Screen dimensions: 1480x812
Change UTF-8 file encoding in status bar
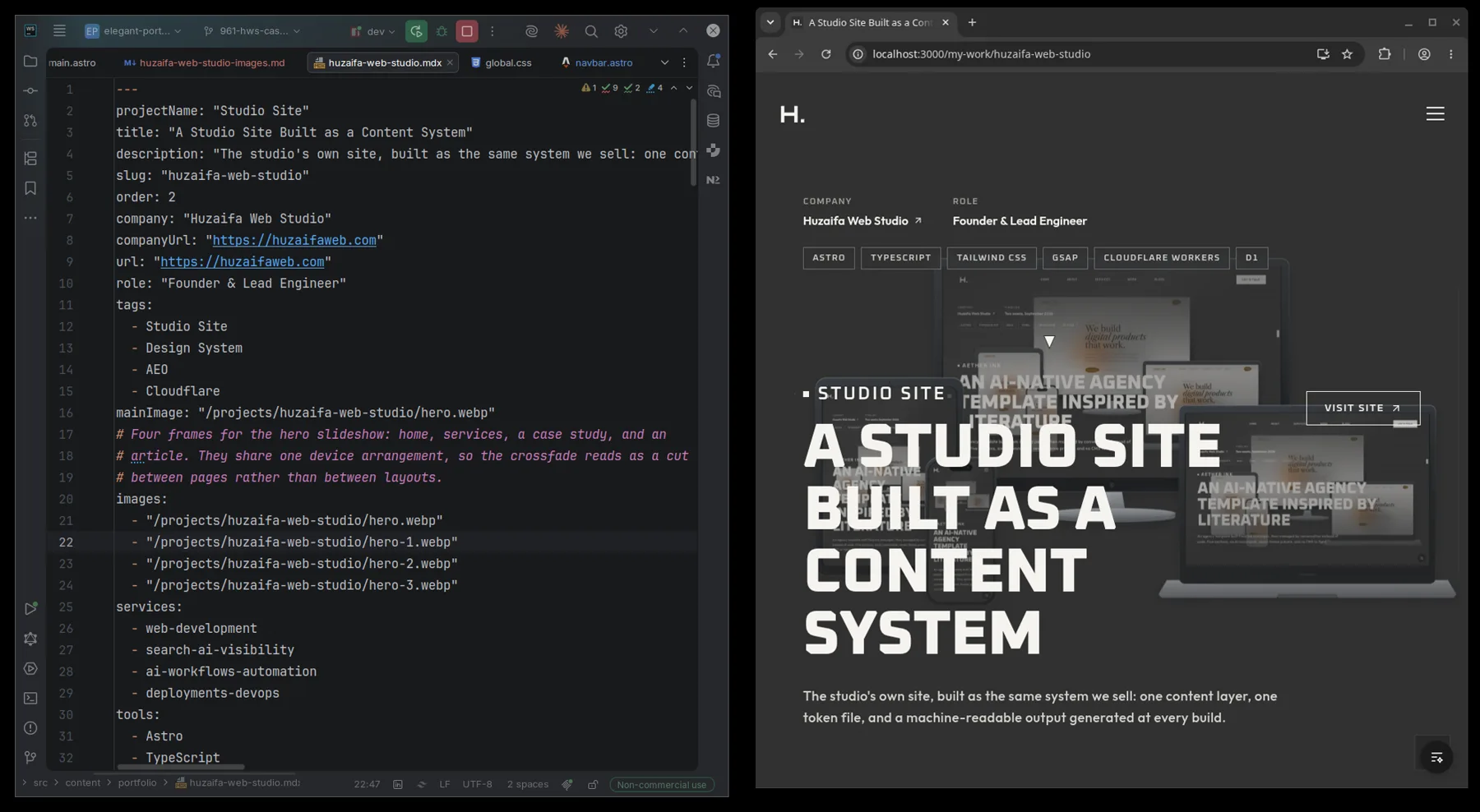click(x=477, y=784)
